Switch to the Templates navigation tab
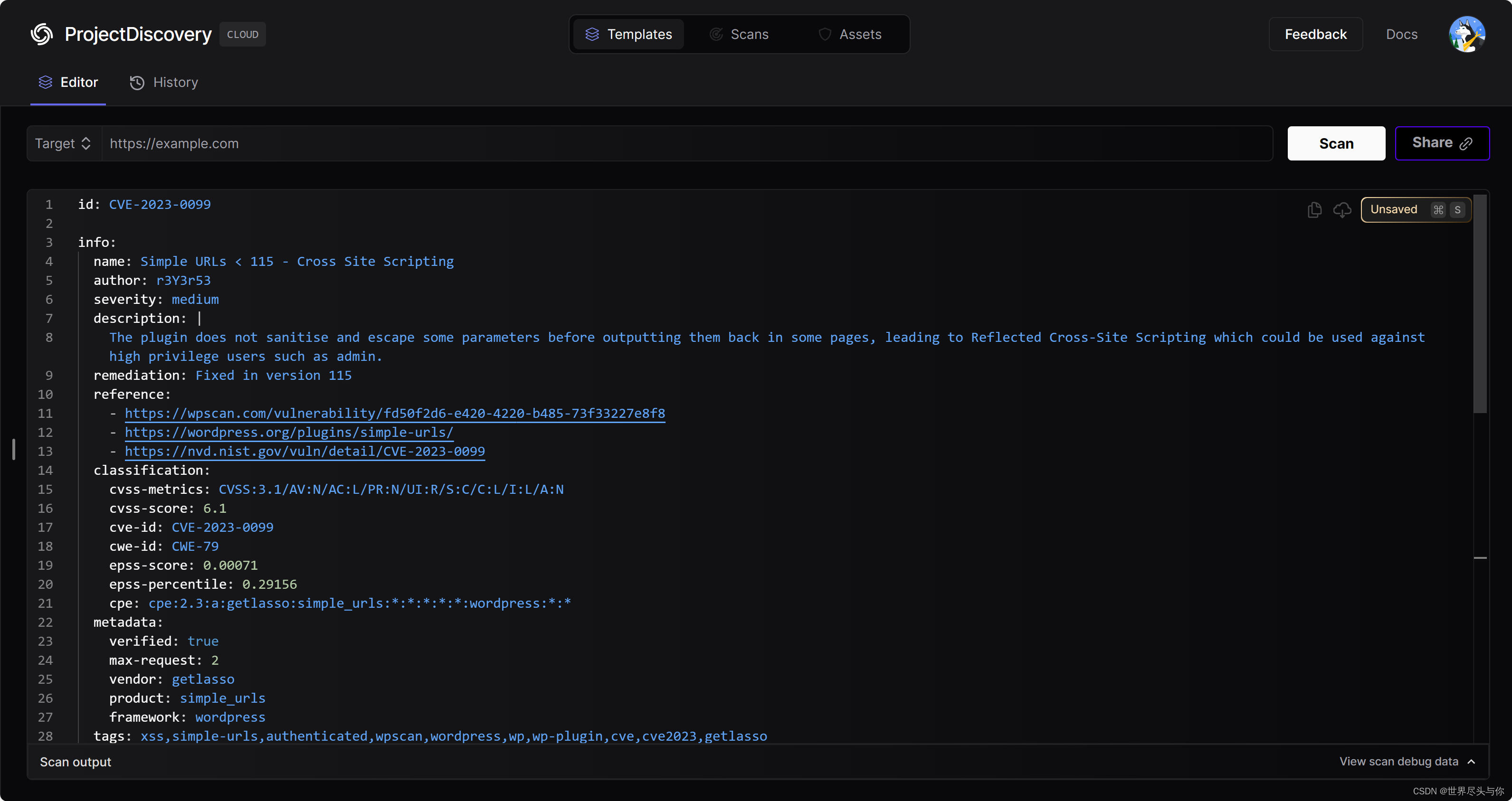 coord(628,34)
